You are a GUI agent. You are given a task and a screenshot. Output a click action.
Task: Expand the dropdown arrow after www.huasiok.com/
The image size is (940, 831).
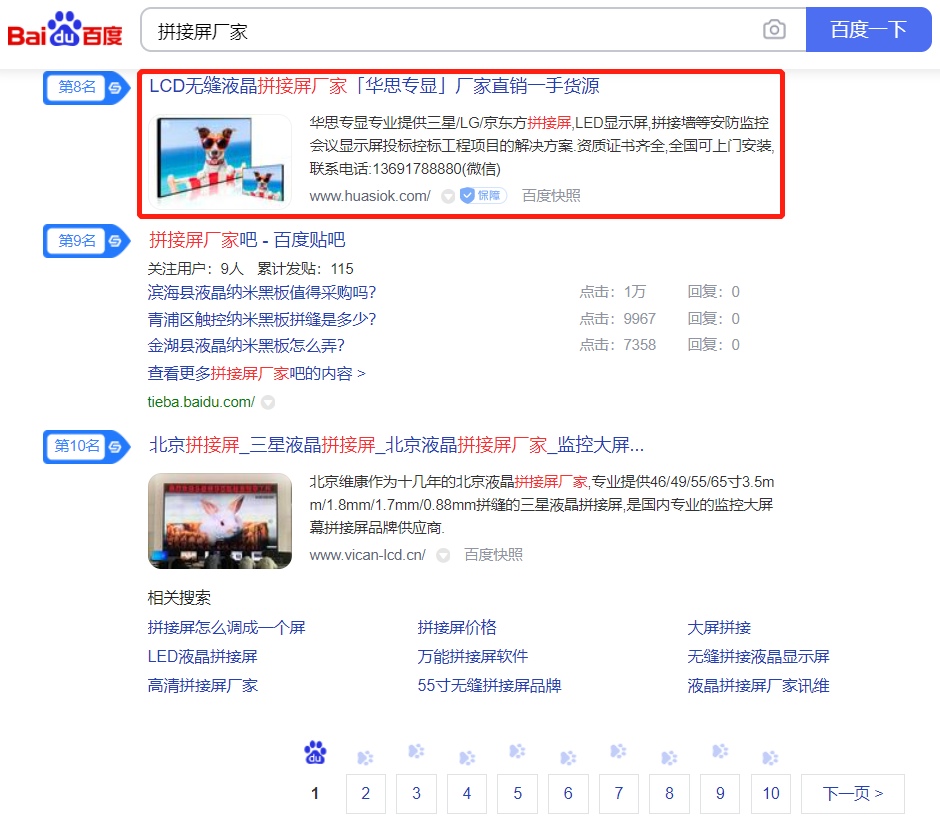pyautogui.click(x=448, y=197)
